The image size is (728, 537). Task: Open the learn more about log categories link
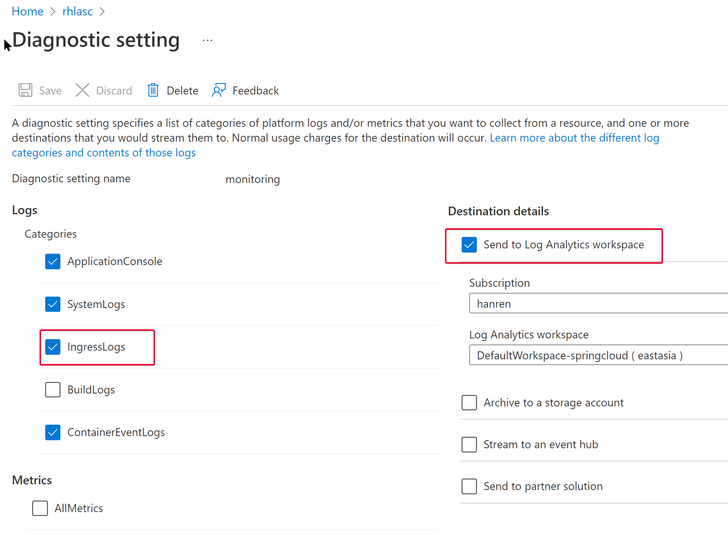point(574,138)
